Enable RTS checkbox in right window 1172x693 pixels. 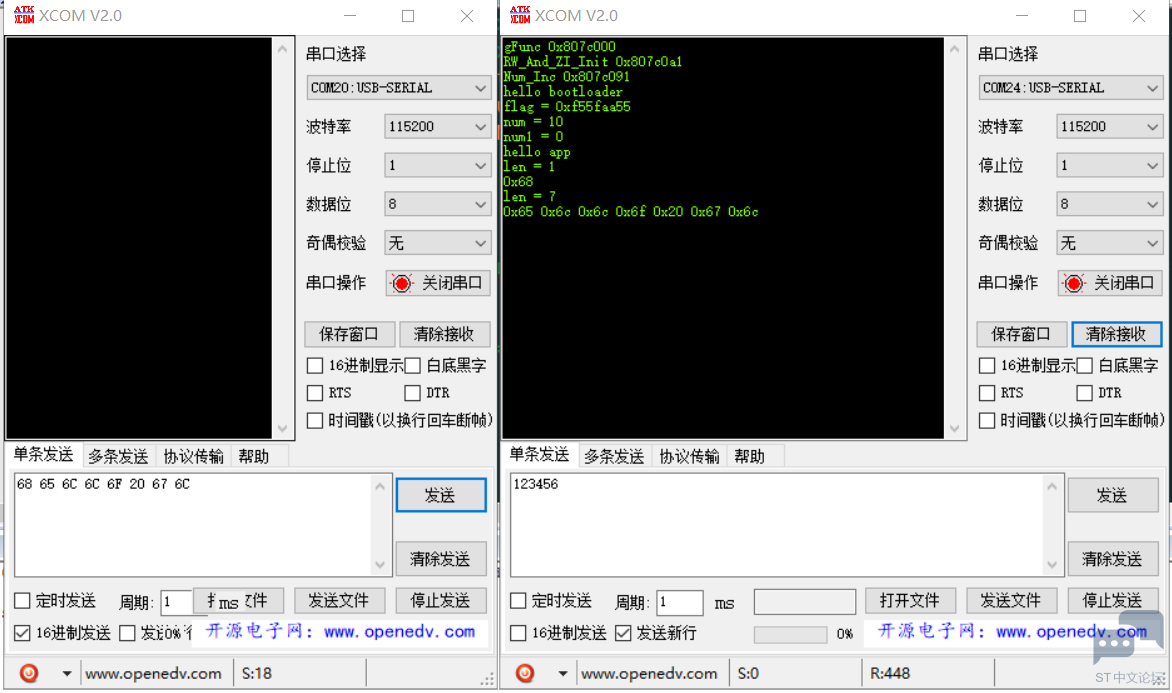[x=987, y=392]
